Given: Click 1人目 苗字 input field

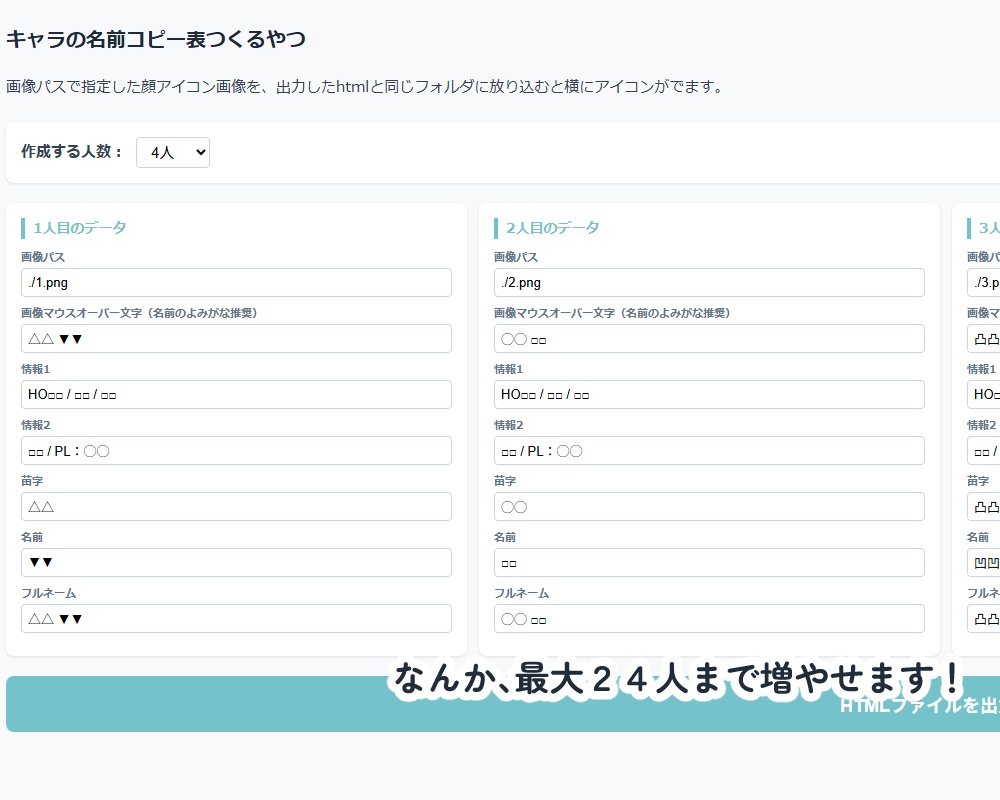Looking at the screenshot, I should click(x=236, y=507).
